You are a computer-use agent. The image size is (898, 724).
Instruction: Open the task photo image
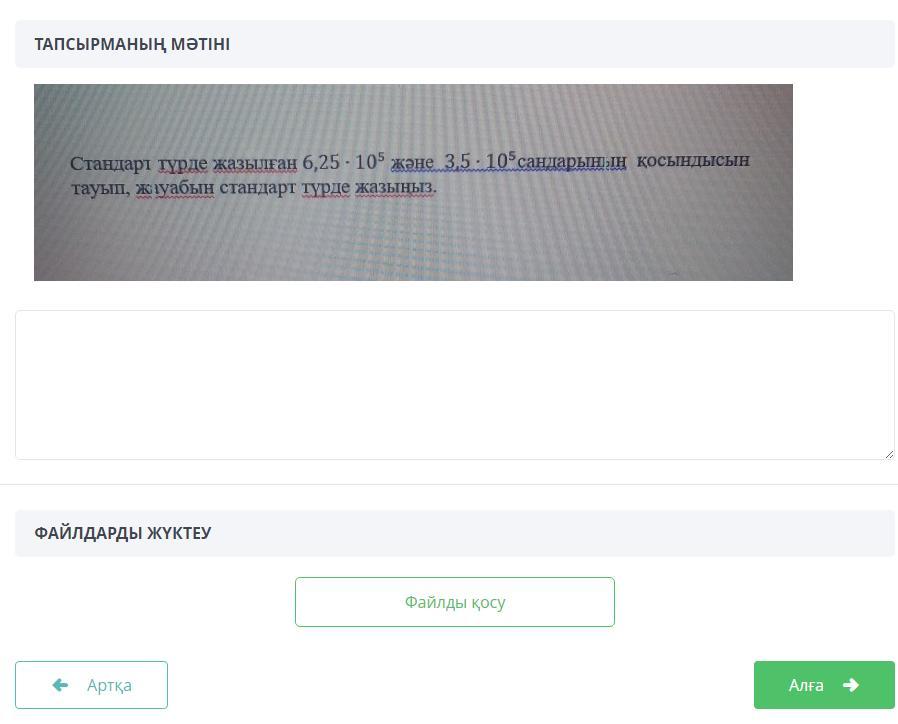tap(413, 182)
